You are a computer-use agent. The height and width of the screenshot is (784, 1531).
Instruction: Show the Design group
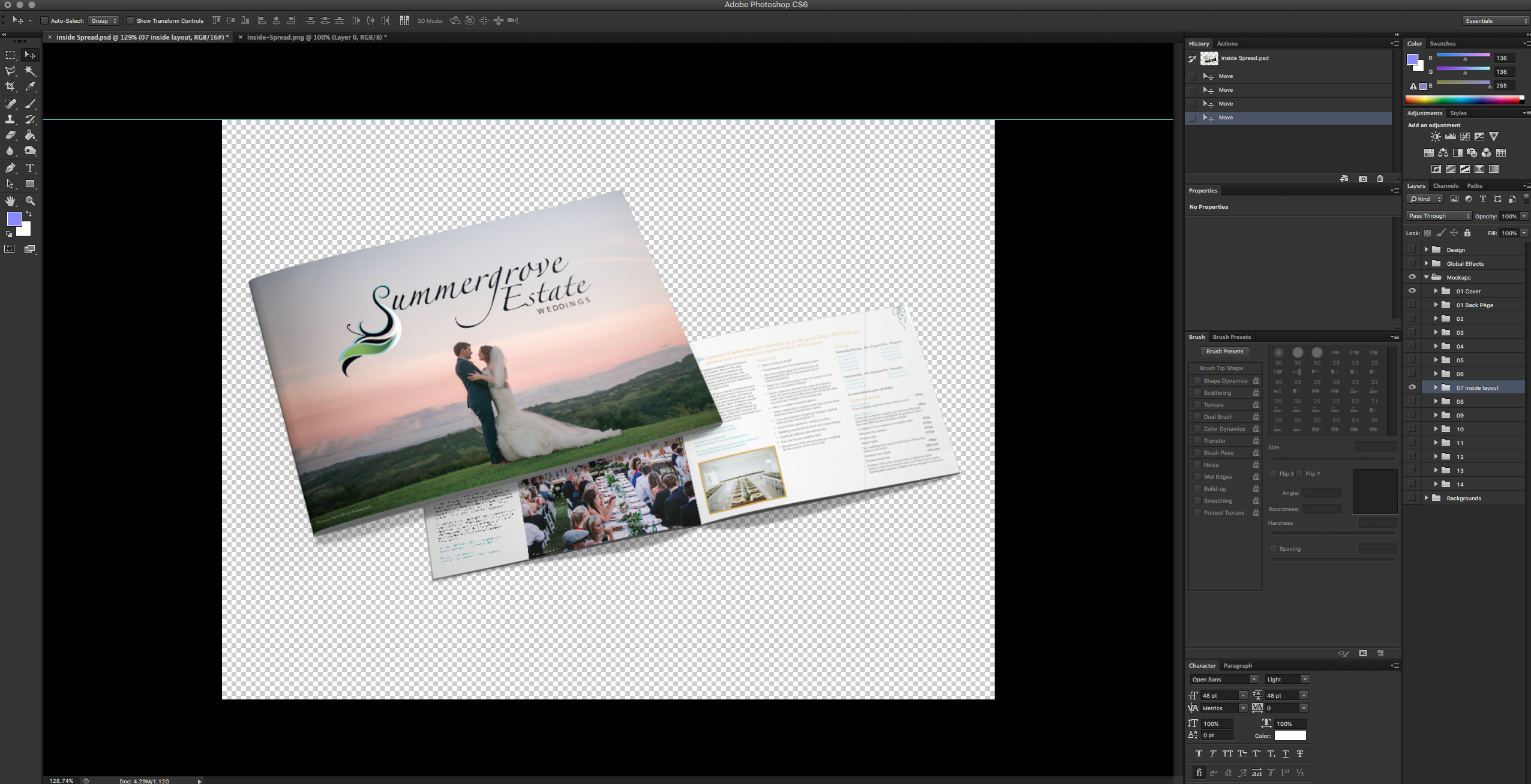coord(1412,250)
